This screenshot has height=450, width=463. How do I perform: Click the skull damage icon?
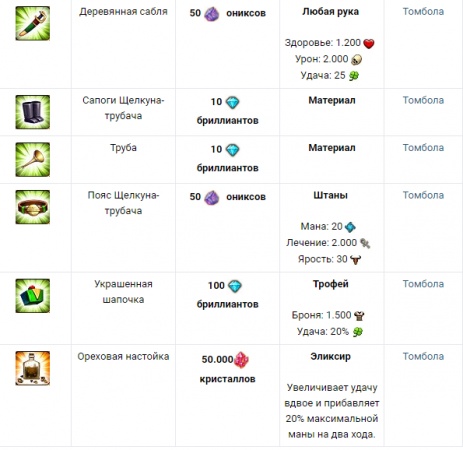356,60
